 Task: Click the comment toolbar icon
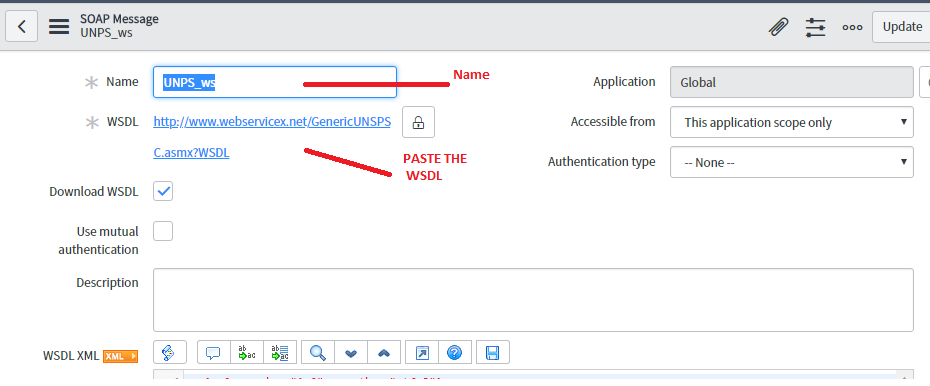pyautogui.click(x=214, y=352)
